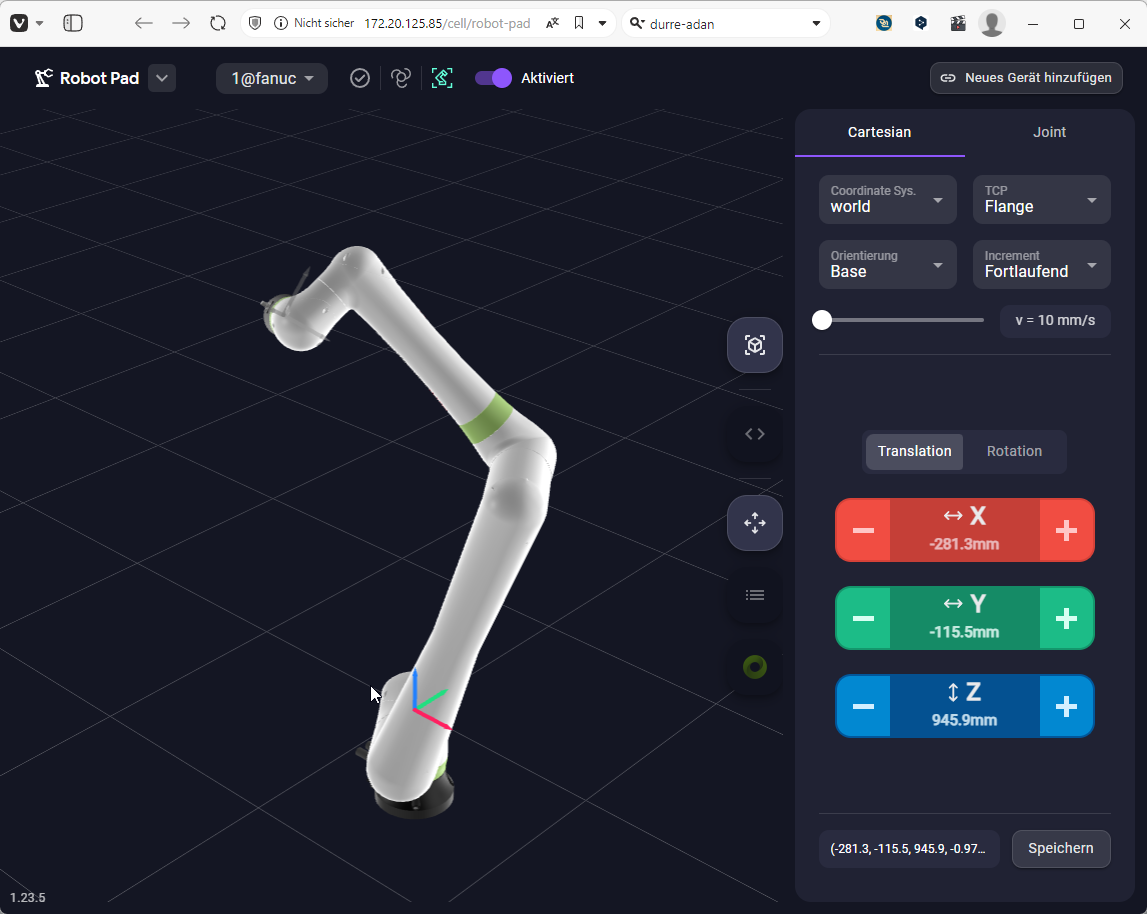The width and height of the screenshot is (1147, 914).
Task: Select the Cartesian tab
Action: (x=879, y=132)
